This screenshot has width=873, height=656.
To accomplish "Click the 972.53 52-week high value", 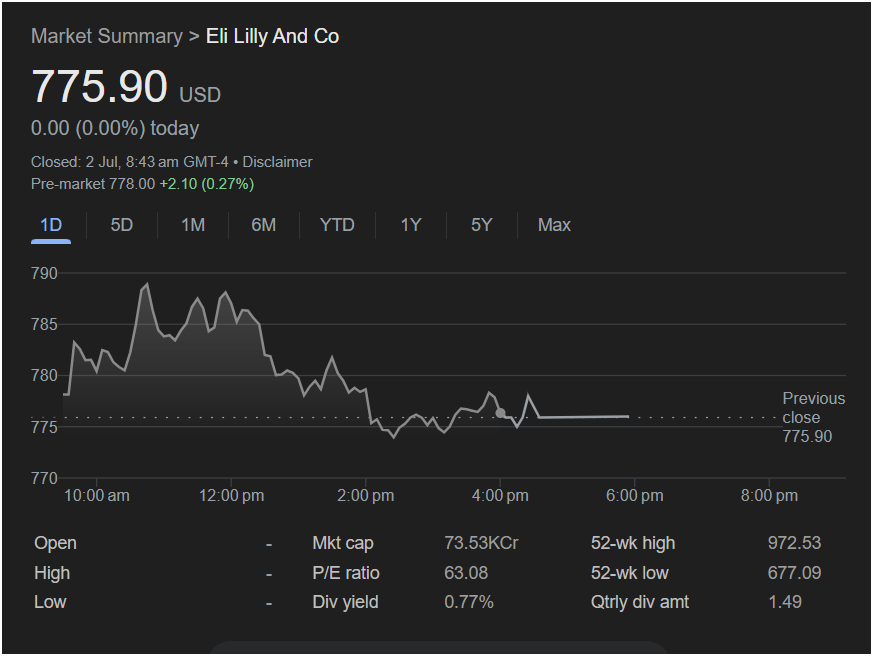I will 794,543.
